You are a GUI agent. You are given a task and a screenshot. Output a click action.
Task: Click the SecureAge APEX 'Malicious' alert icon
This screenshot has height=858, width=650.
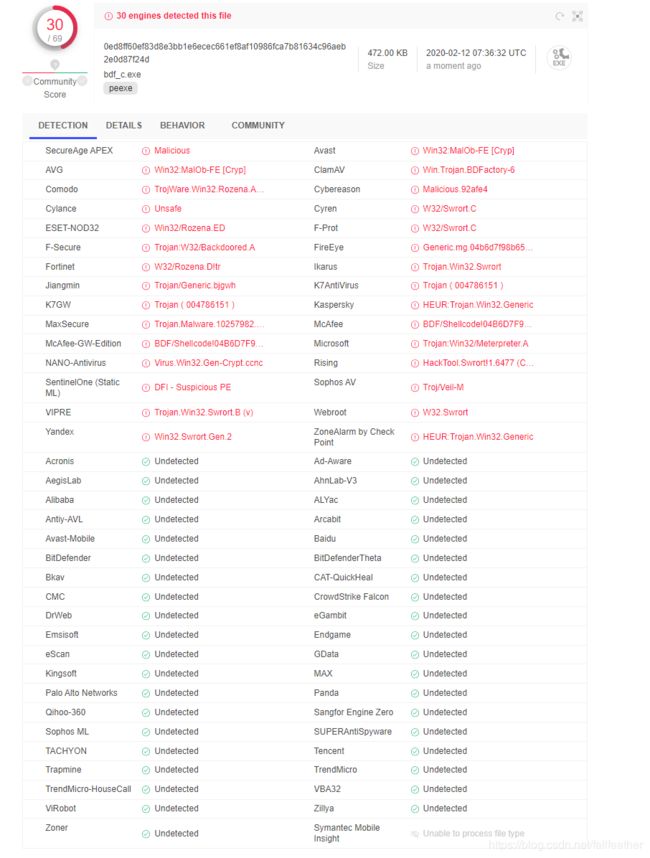tap(146, 151)
